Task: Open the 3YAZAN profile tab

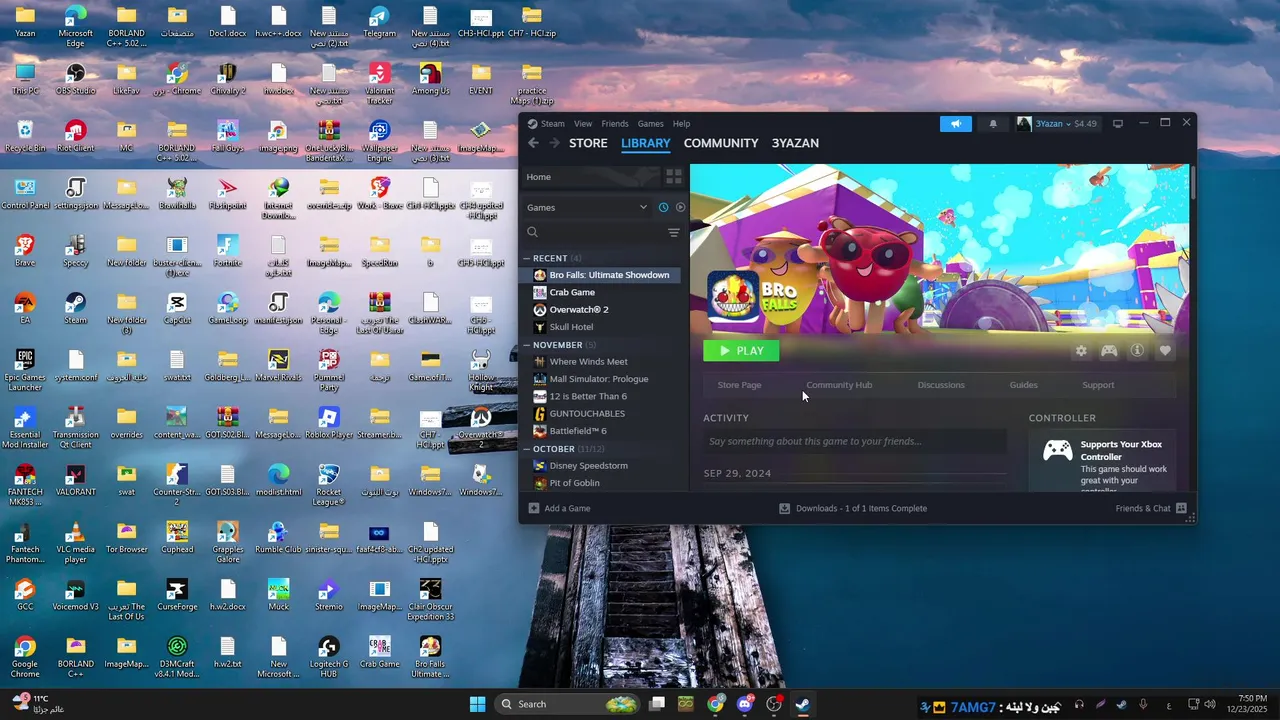Action: 795,143
